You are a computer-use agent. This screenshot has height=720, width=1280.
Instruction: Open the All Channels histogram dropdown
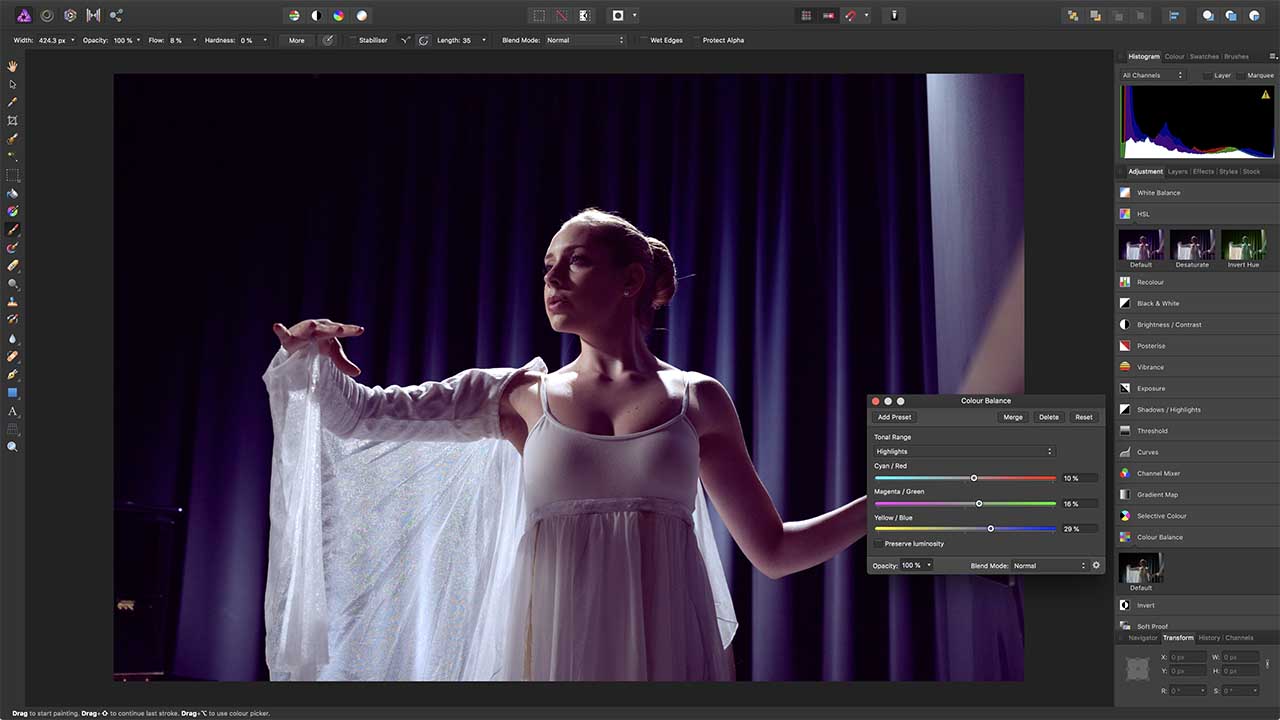pyautogui.click(x=1152, y=75)
